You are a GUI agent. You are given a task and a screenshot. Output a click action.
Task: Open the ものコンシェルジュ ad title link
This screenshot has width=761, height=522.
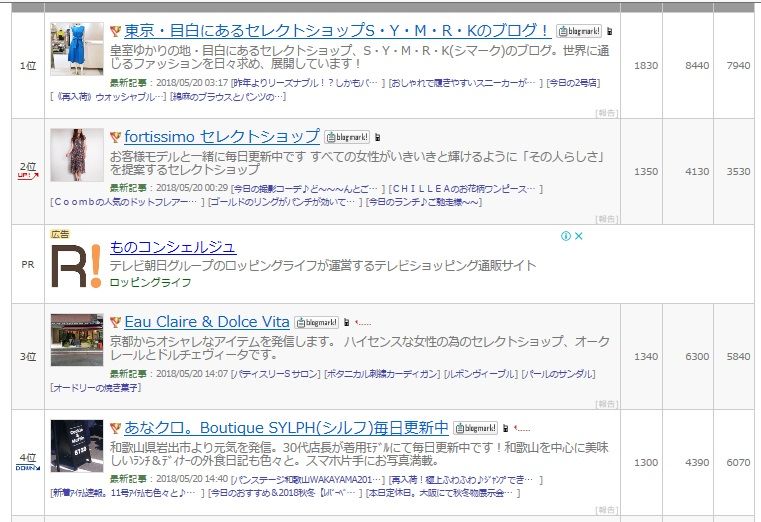point(173,247)
